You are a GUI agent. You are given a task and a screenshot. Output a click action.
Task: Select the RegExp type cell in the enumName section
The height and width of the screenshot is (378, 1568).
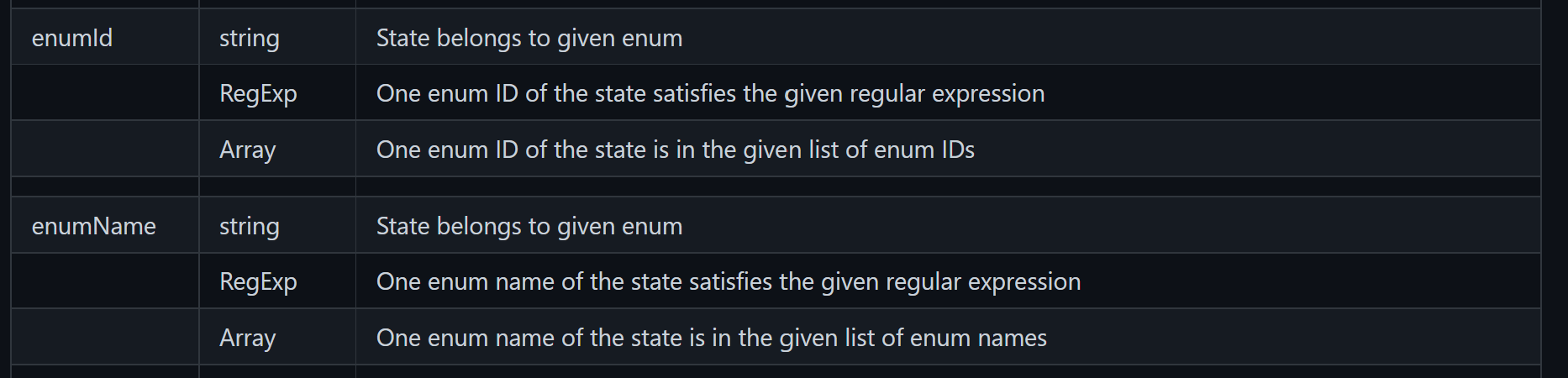258,281
